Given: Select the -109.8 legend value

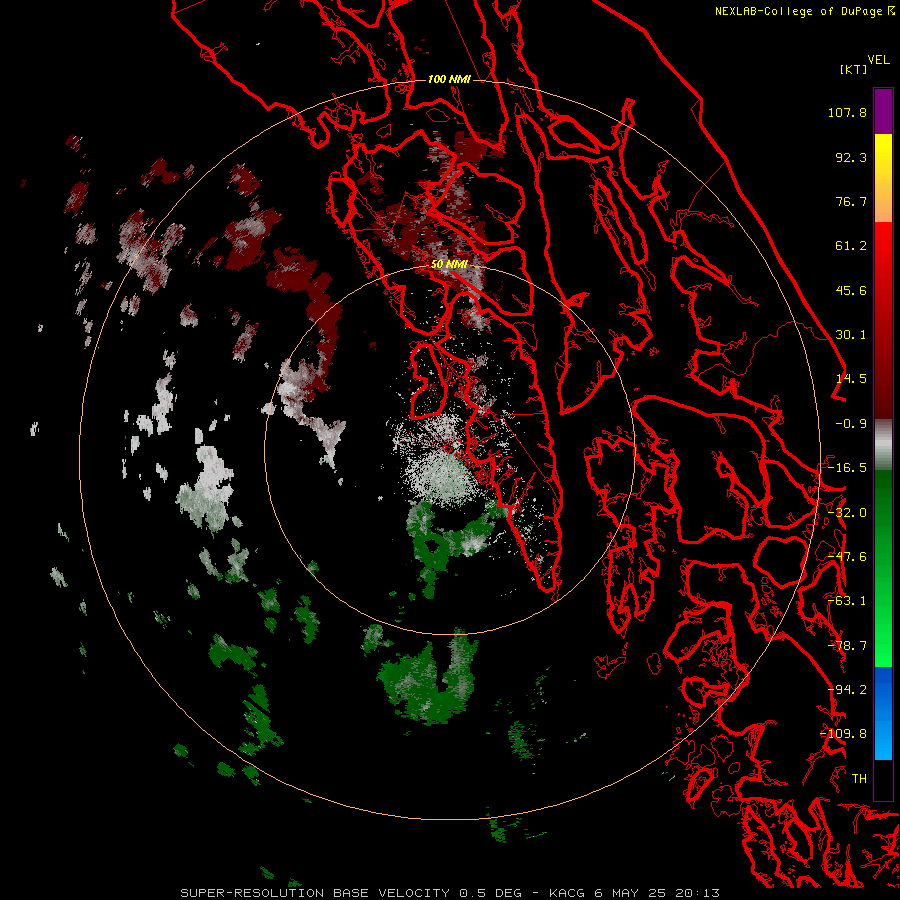Looking at the screenshot, I should (x=843, y=734).
